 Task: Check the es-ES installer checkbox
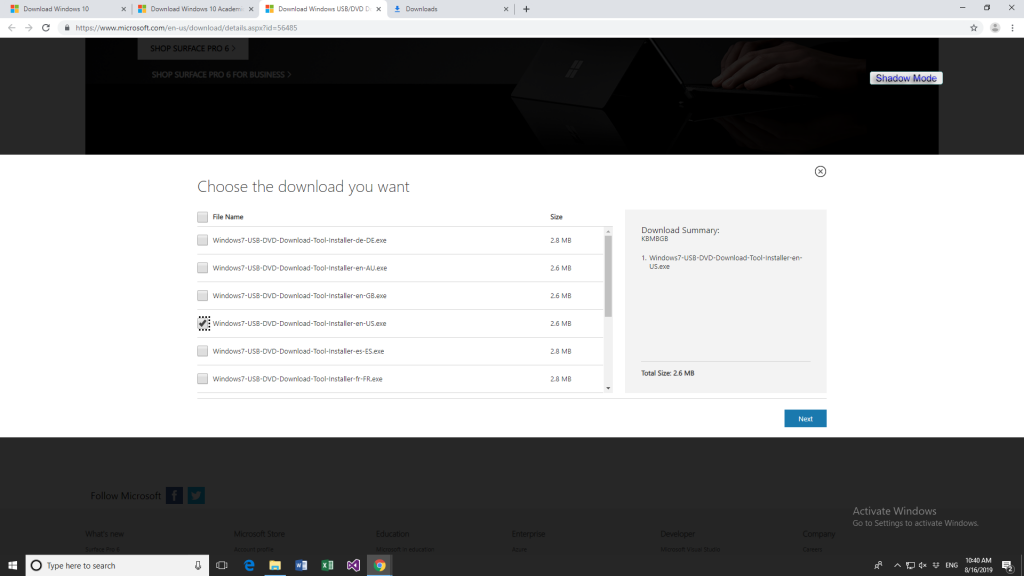pos(202,351)
